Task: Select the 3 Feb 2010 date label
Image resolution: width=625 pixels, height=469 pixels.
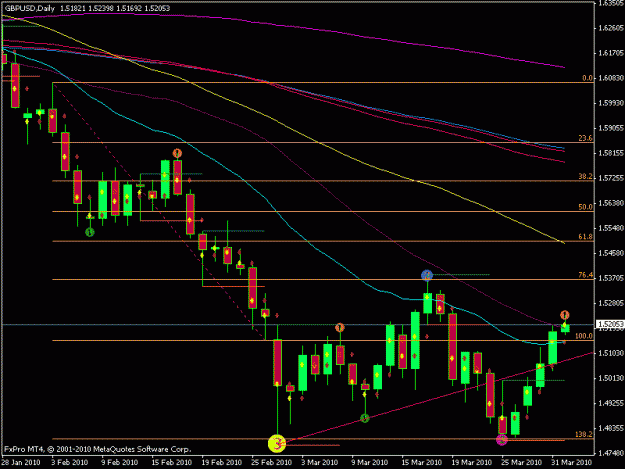Action: 70,463
